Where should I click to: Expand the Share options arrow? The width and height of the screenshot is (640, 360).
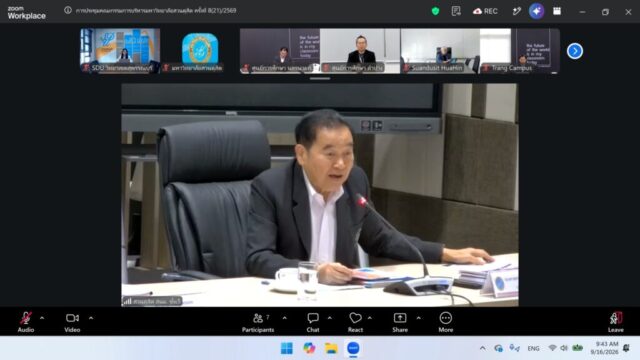(418, 318)
